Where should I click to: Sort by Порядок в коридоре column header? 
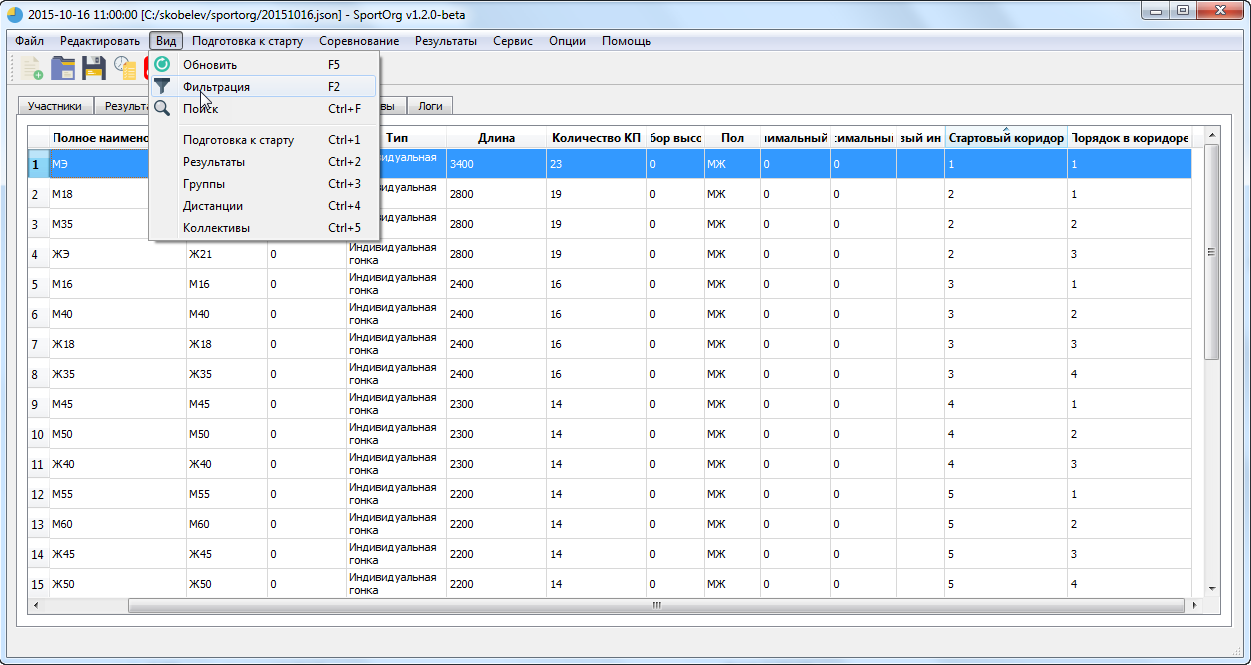coord(1129,138)
